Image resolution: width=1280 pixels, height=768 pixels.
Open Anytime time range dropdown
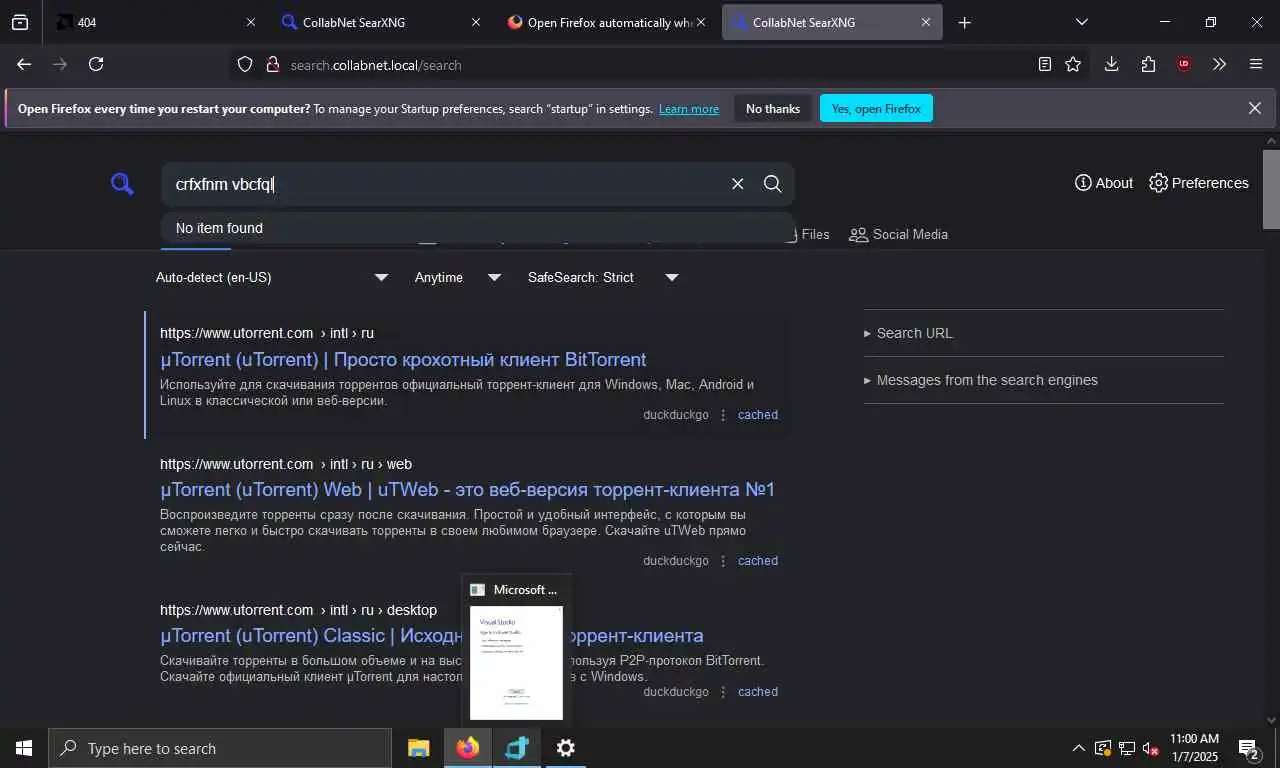click(458, 277)
